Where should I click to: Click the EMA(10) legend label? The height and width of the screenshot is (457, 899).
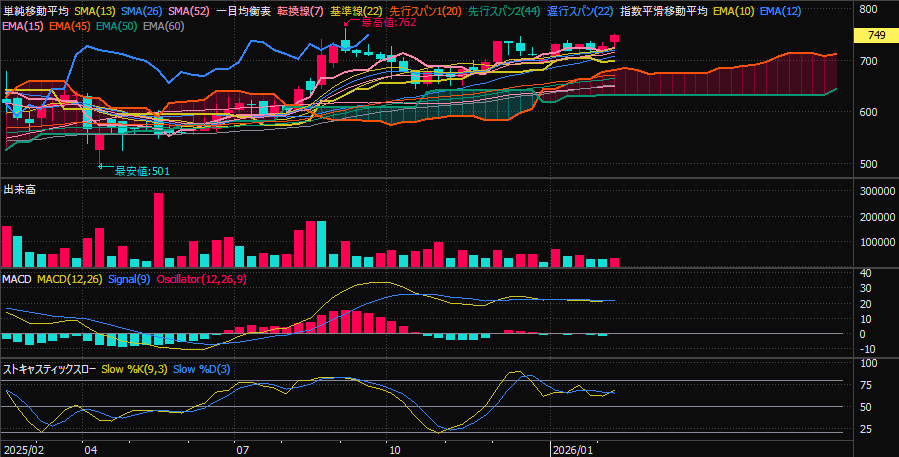pyautogui.click(x=733, y=11)
